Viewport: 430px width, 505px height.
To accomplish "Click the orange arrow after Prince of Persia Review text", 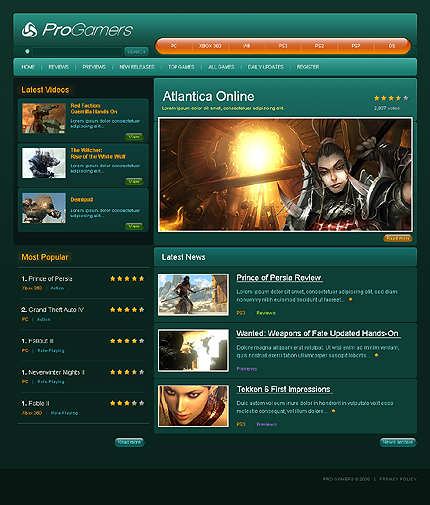I will point(350,300).
